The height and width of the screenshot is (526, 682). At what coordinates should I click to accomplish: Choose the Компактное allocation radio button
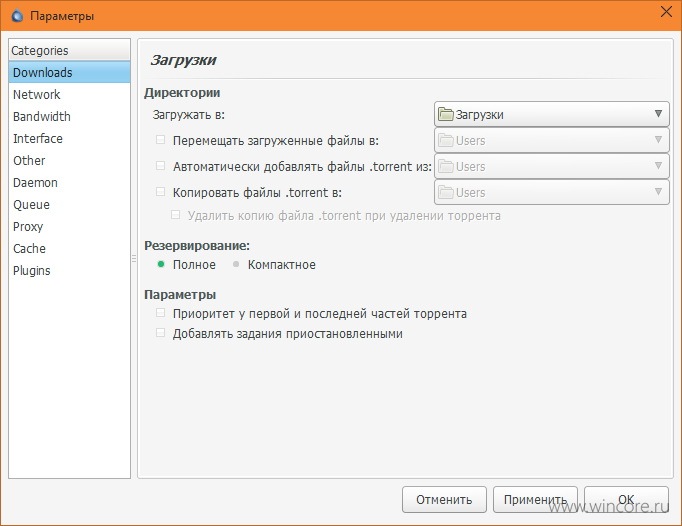tap(236, 264)
